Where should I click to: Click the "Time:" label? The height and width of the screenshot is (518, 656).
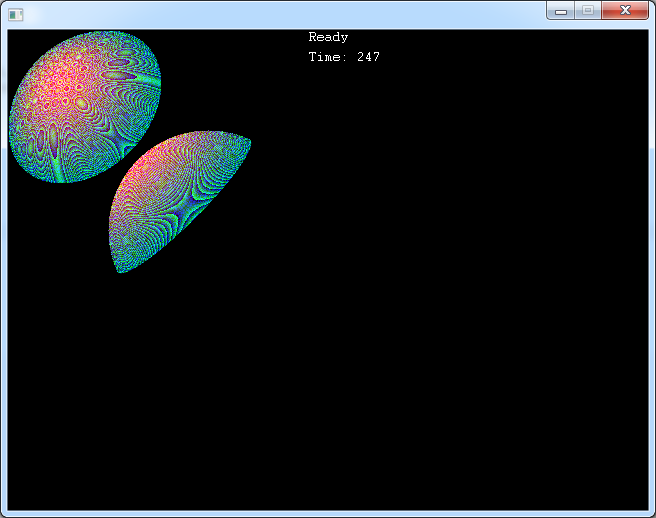(325, 57)
